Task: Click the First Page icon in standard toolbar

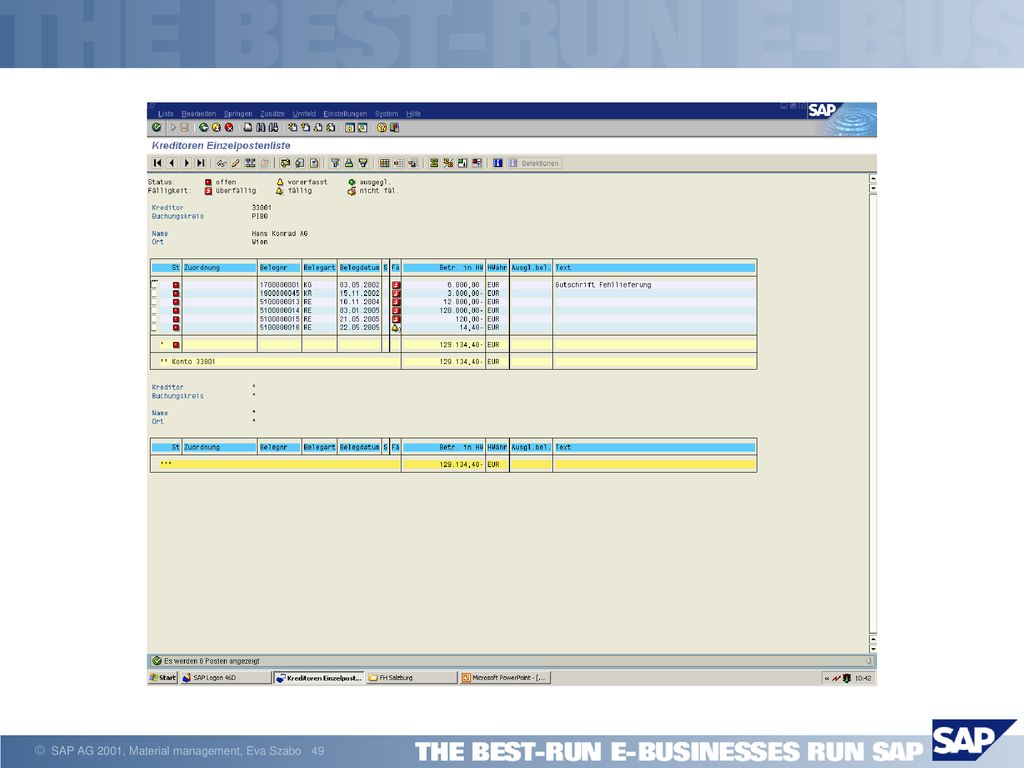Action: pyautogui.click(x=293, y=128)
